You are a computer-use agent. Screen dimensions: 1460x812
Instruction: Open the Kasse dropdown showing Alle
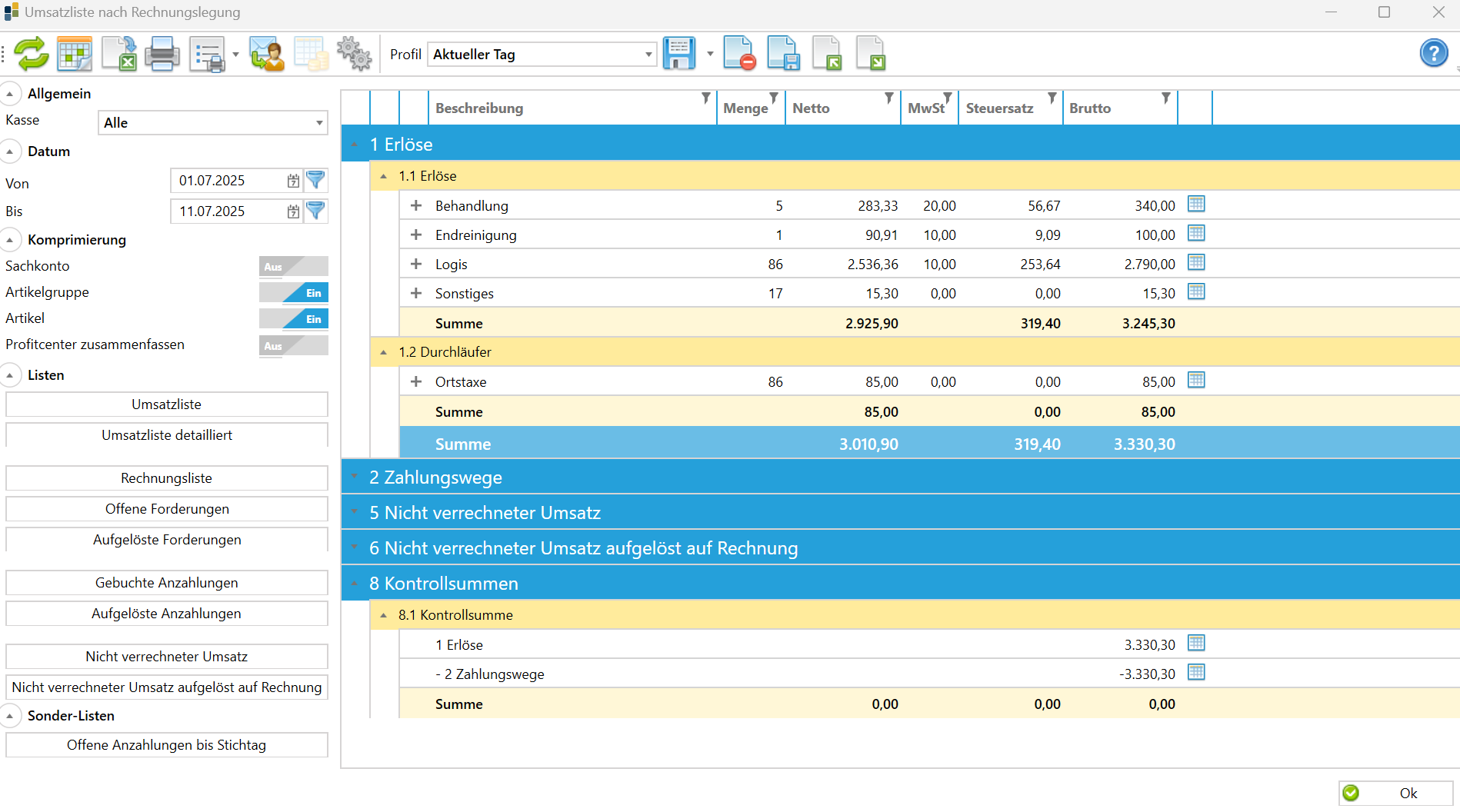point(213,123)
